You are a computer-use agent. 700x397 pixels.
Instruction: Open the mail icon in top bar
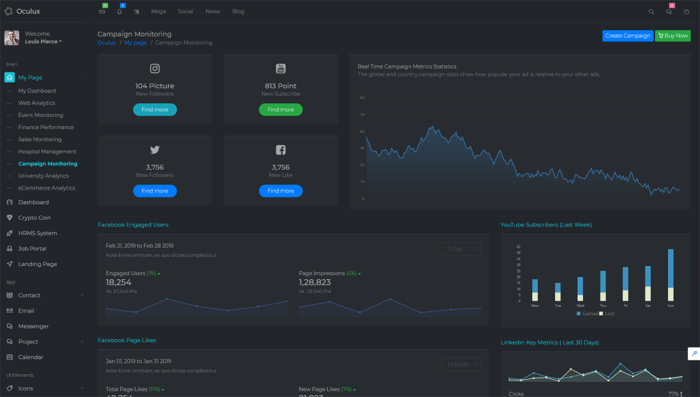[102, 12]
